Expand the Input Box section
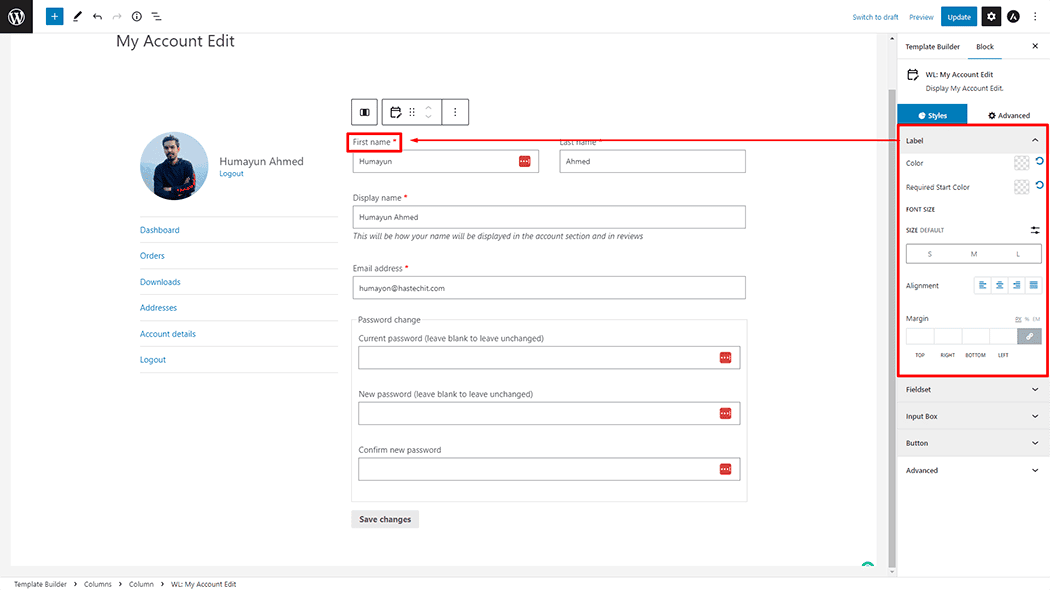1050x590 pixels. 972,416
